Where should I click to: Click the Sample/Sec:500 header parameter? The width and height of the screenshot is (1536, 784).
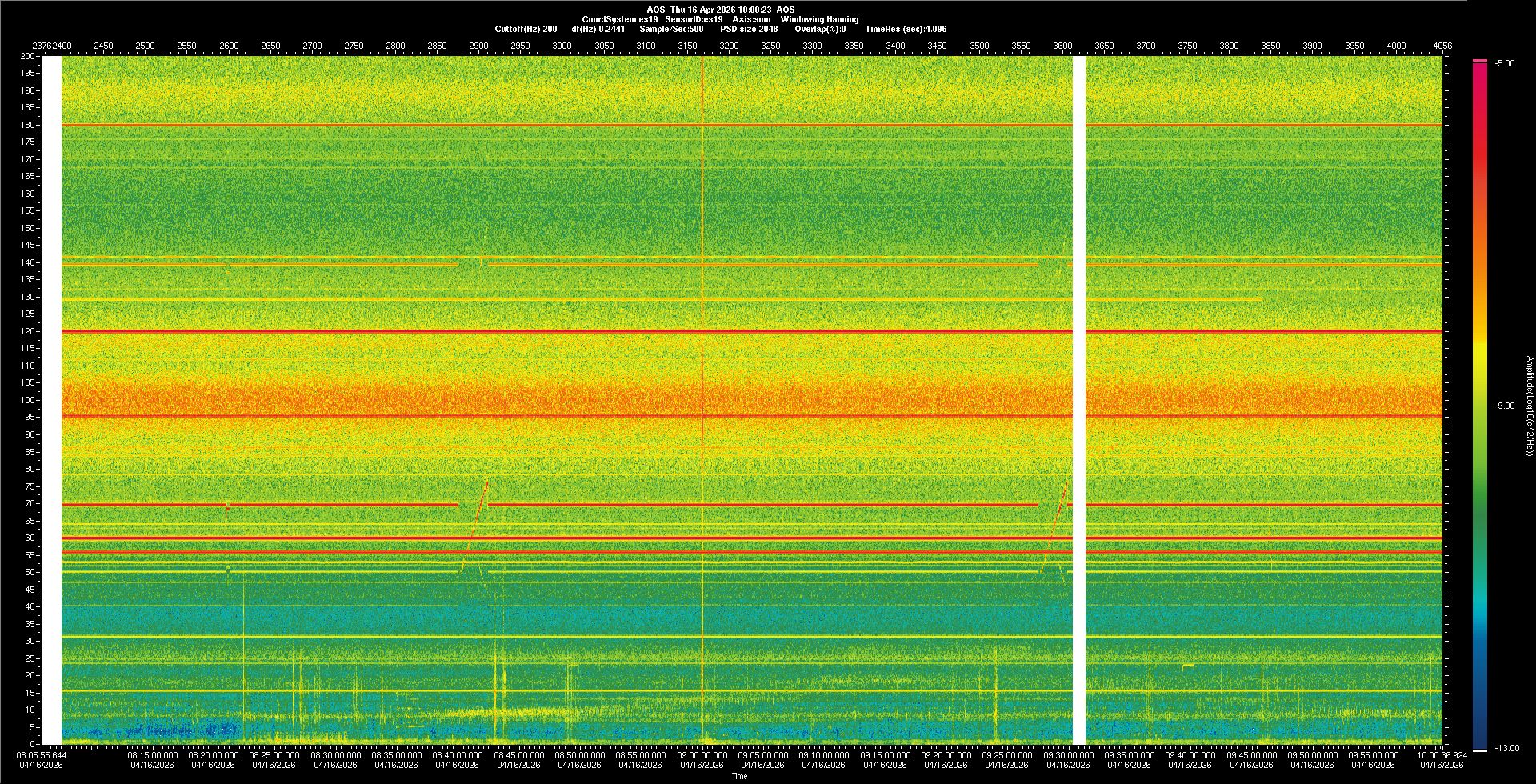[671, 29]
